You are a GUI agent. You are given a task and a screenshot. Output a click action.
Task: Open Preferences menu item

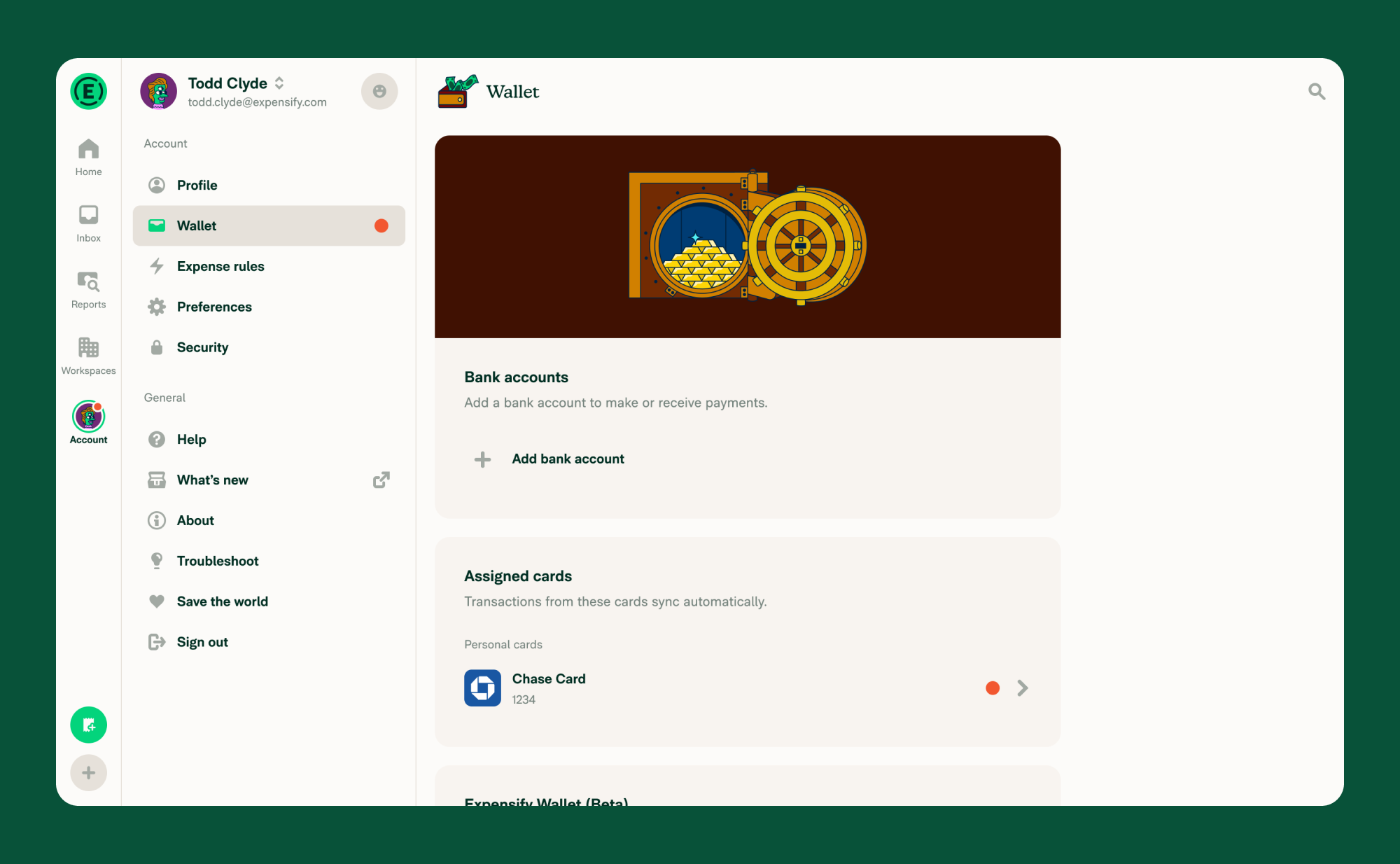269,307
